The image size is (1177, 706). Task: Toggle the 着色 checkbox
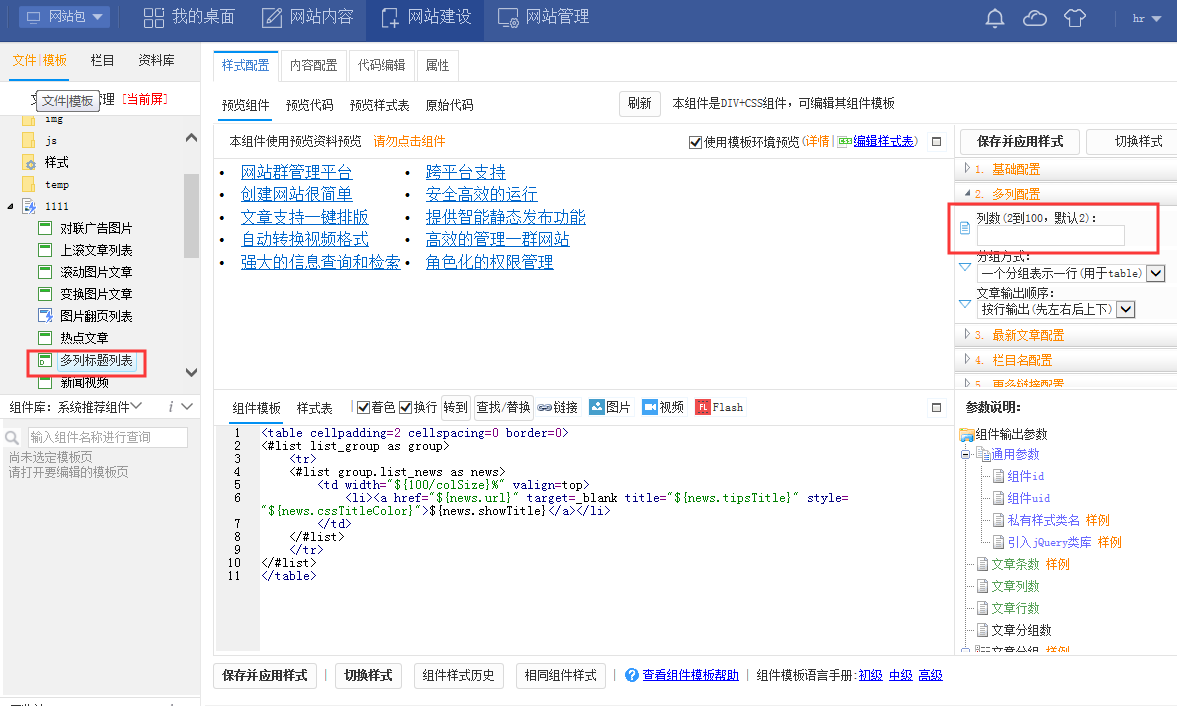364,407
